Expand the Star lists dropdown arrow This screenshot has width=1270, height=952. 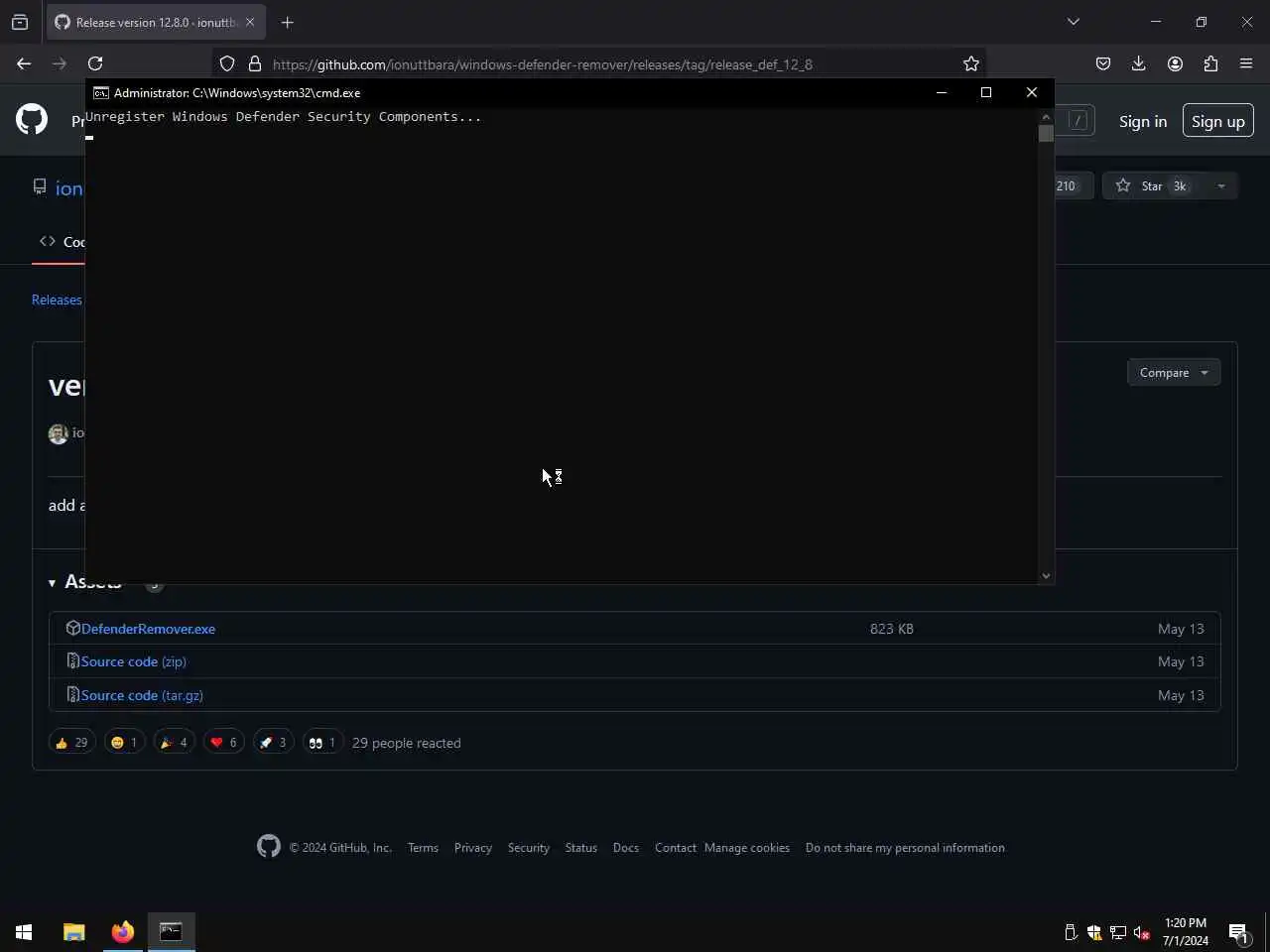tap(1221, 185)
